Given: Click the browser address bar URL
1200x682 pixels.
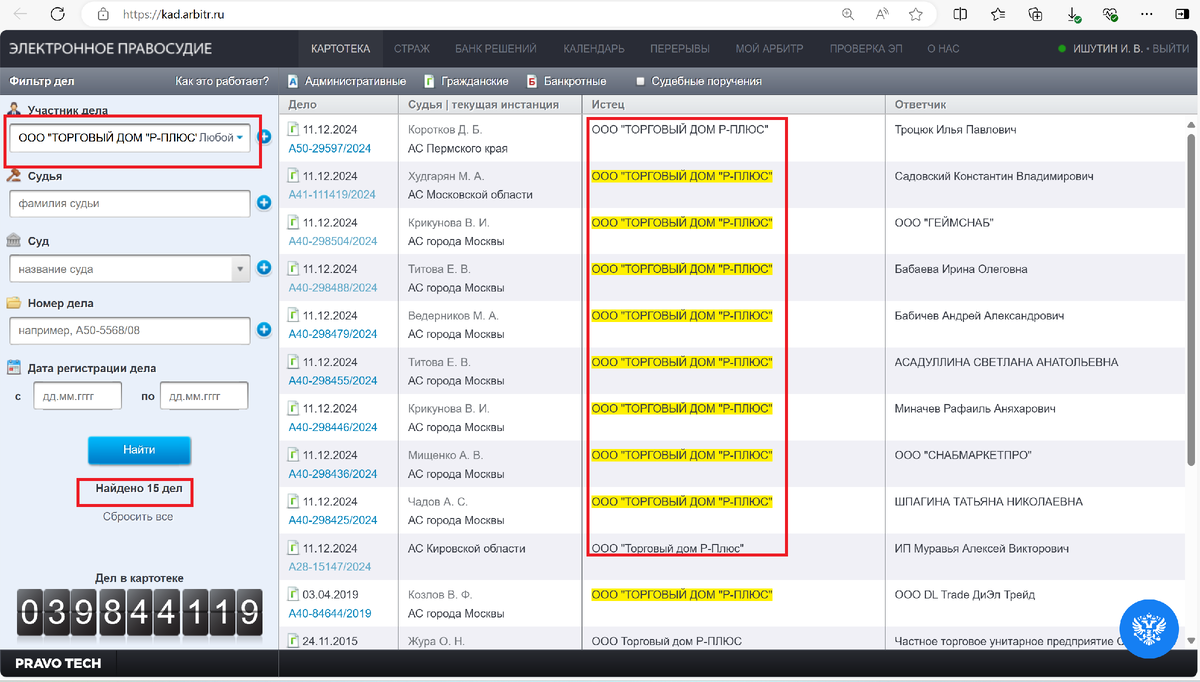Looking at the screenshot, I should [174, 15].
